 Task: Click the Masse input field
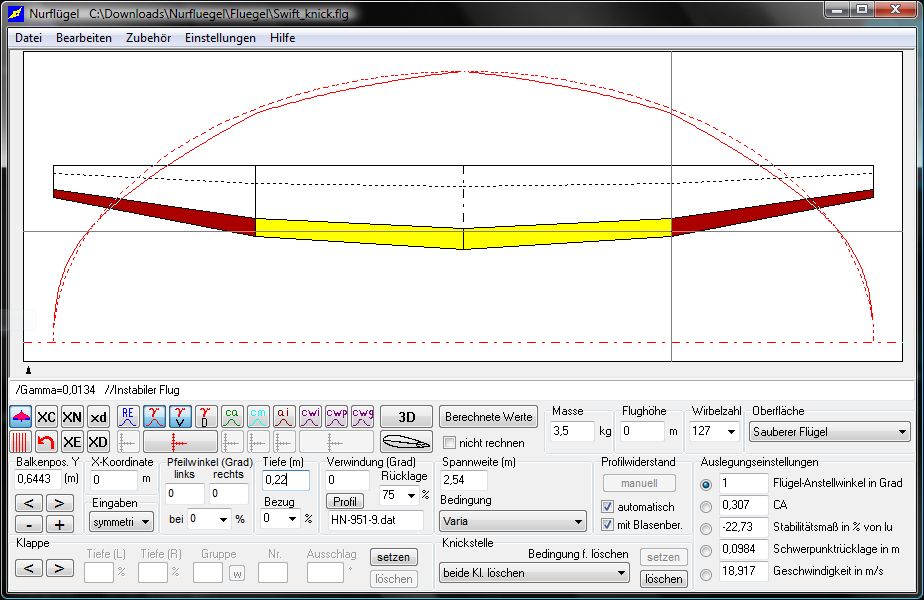click(x=573, y=432)
